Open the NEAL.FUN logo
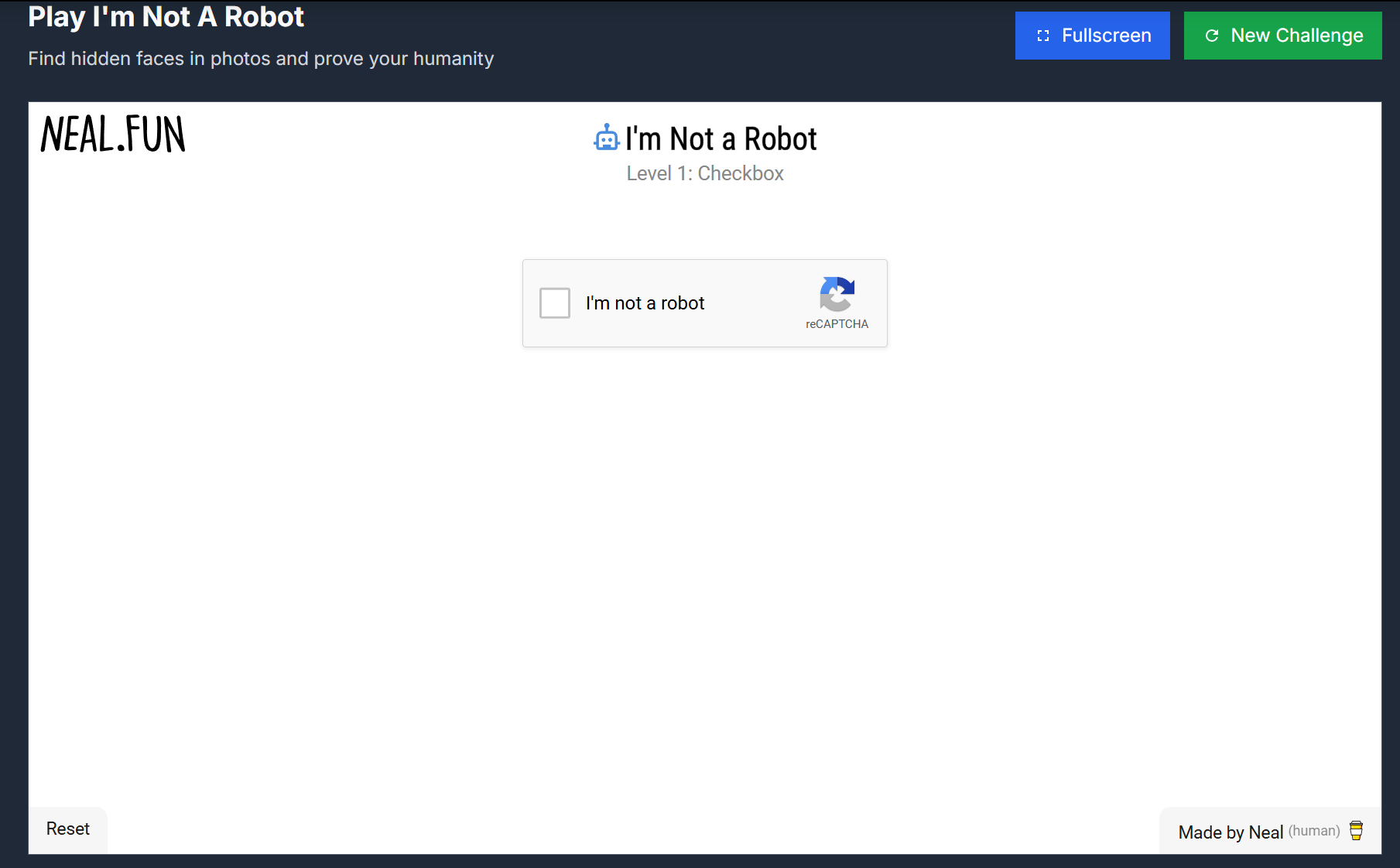Viewport: 1400px width, 868px height. [113, 134]
